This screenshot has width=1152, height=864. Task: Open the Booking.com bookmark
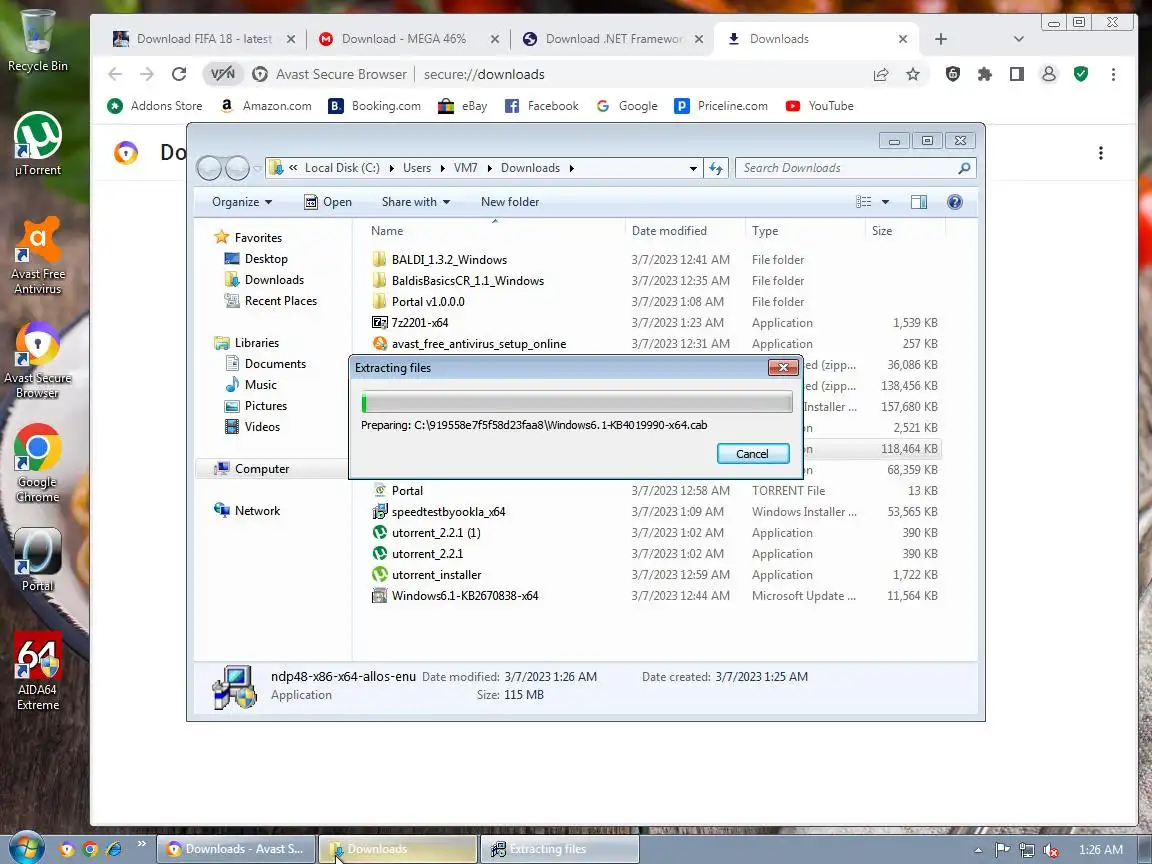point(375,106)
